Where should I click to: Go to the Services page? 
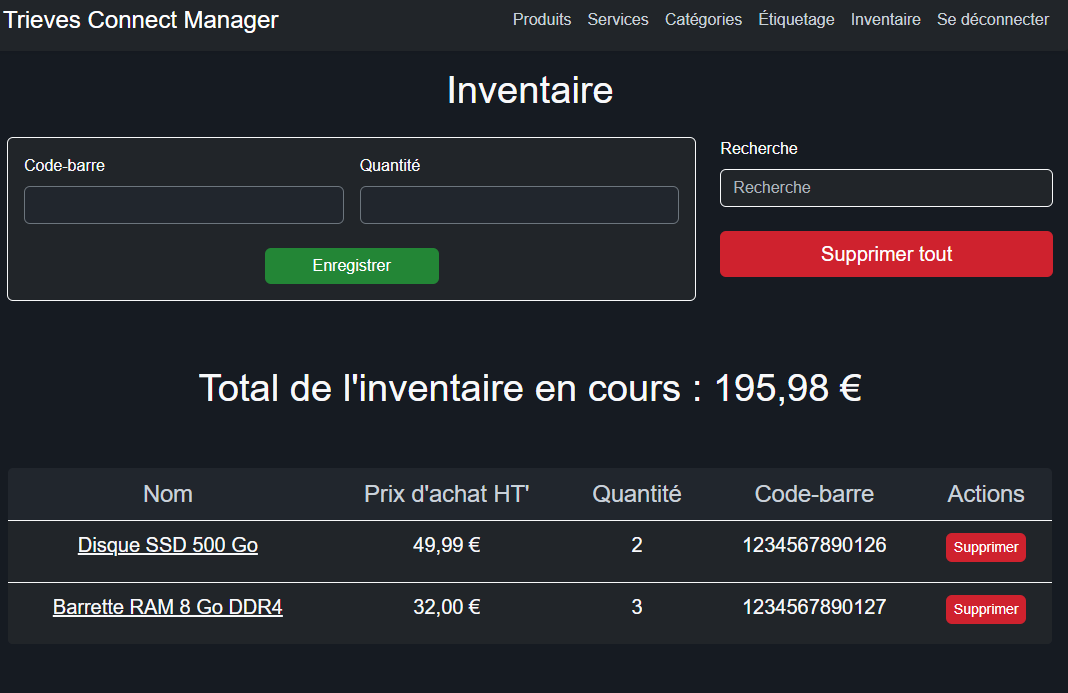[x=618, y=20]
